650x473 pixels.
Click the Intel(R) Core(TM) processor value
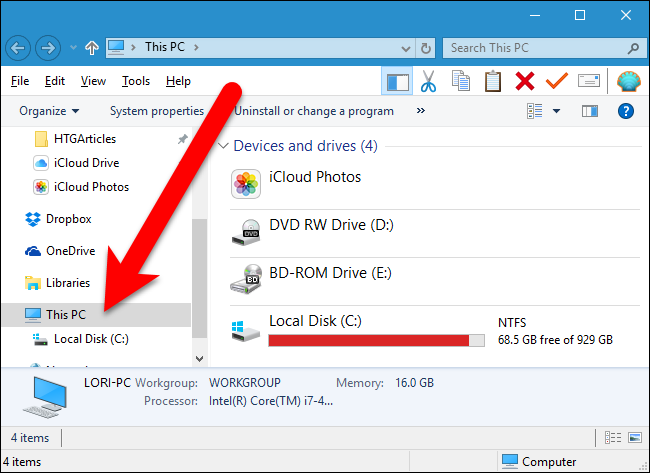pyautogui.click(x=271, y=401)
